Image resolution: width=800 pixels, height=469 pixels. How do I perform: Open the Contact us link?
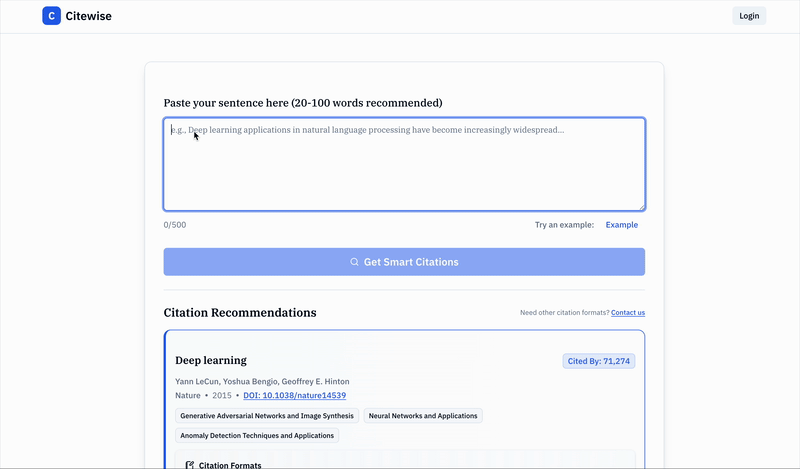(628, 313)
